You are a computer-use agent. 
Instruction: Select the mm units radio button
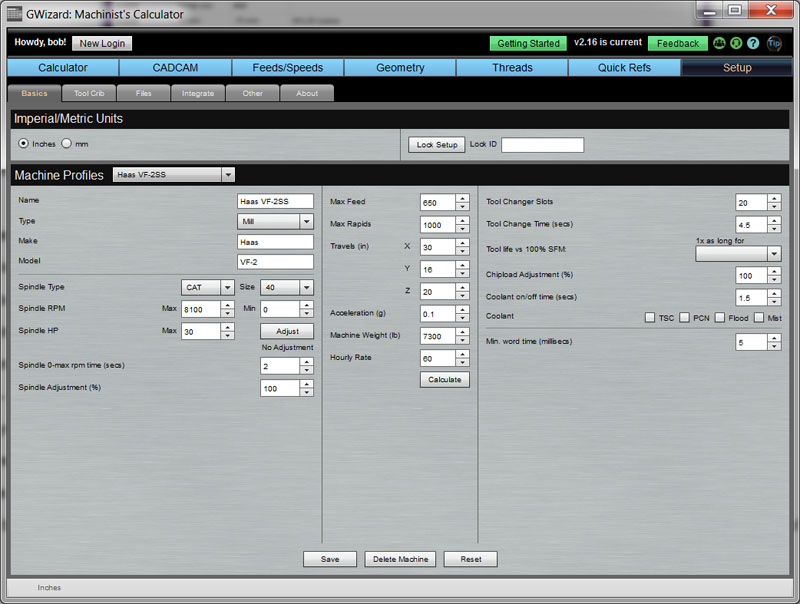coord(66,143)
